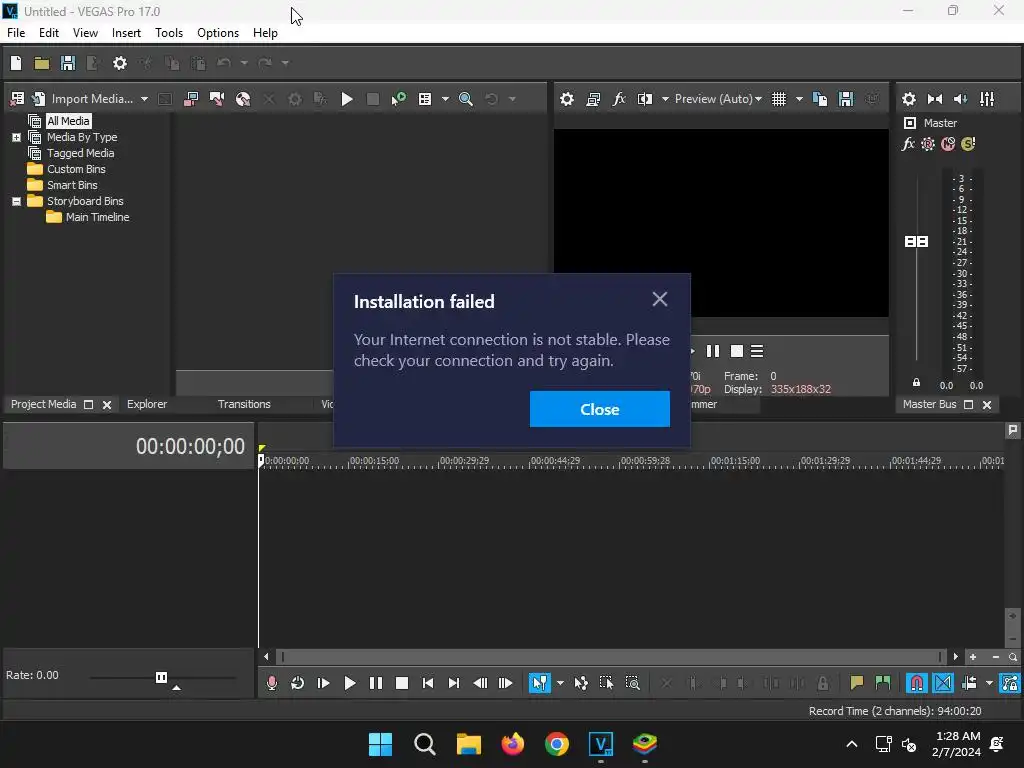Toggle overlays grid icon in preview
The height and width of the screenshot is (768, 1024).
[779, 99]
